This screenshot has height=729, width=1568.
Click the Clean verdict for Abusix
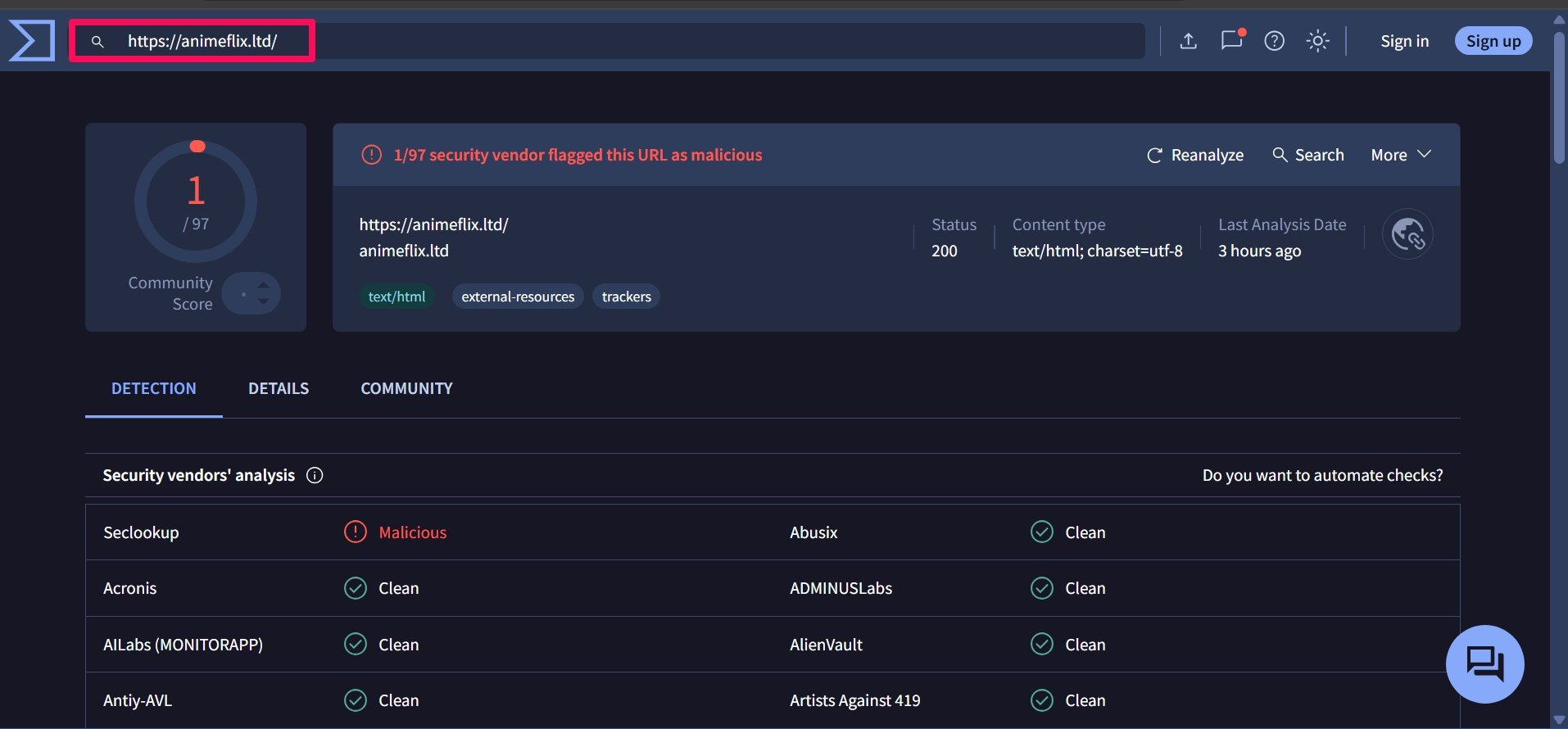pos(1085,532)
